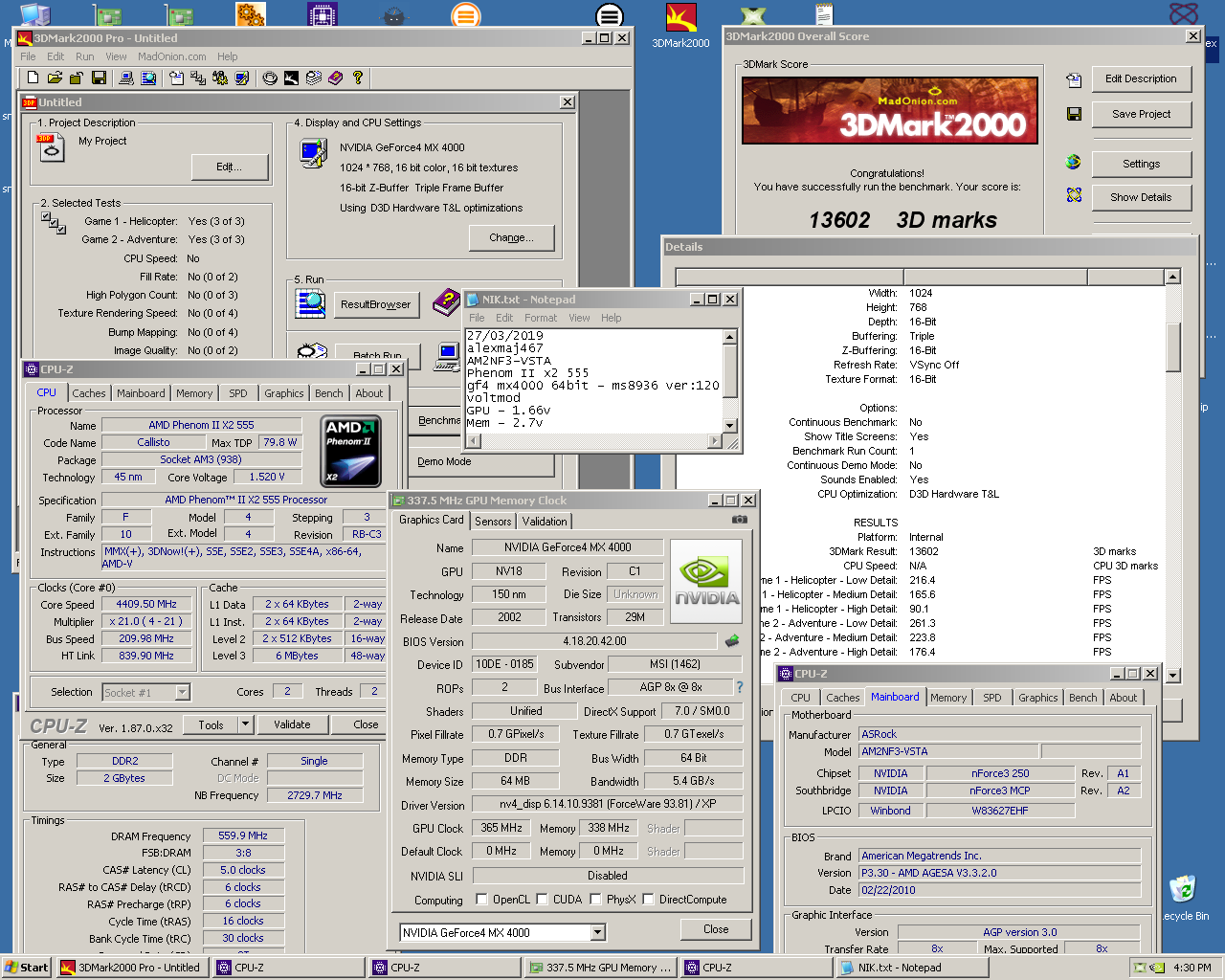Open the Socket #1 selection dropdown in CPU-Z
1225x980 pixels.
(x=182, y=692)
